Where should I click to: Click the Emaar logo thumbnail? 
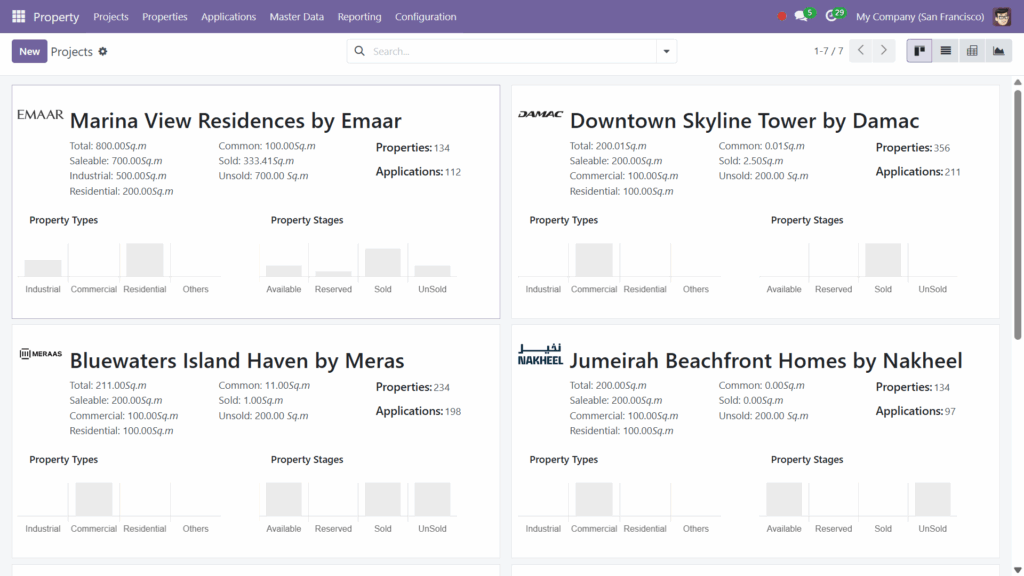(x=40, y=115)
